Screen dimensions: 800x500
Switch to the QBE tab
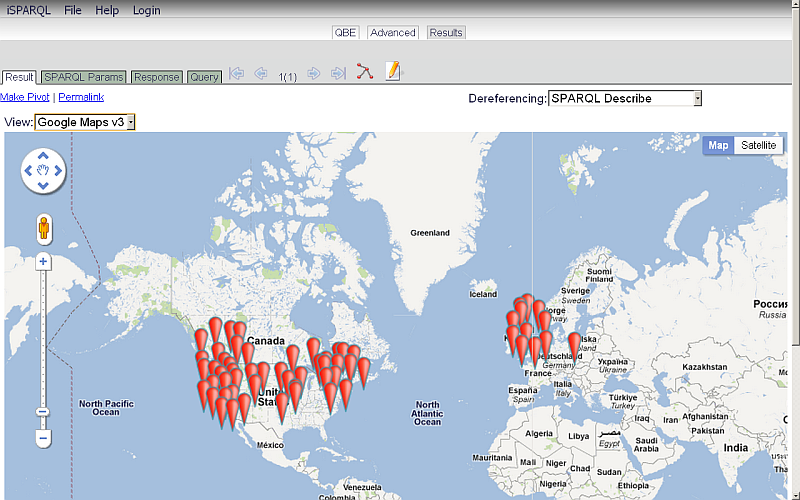345,33
